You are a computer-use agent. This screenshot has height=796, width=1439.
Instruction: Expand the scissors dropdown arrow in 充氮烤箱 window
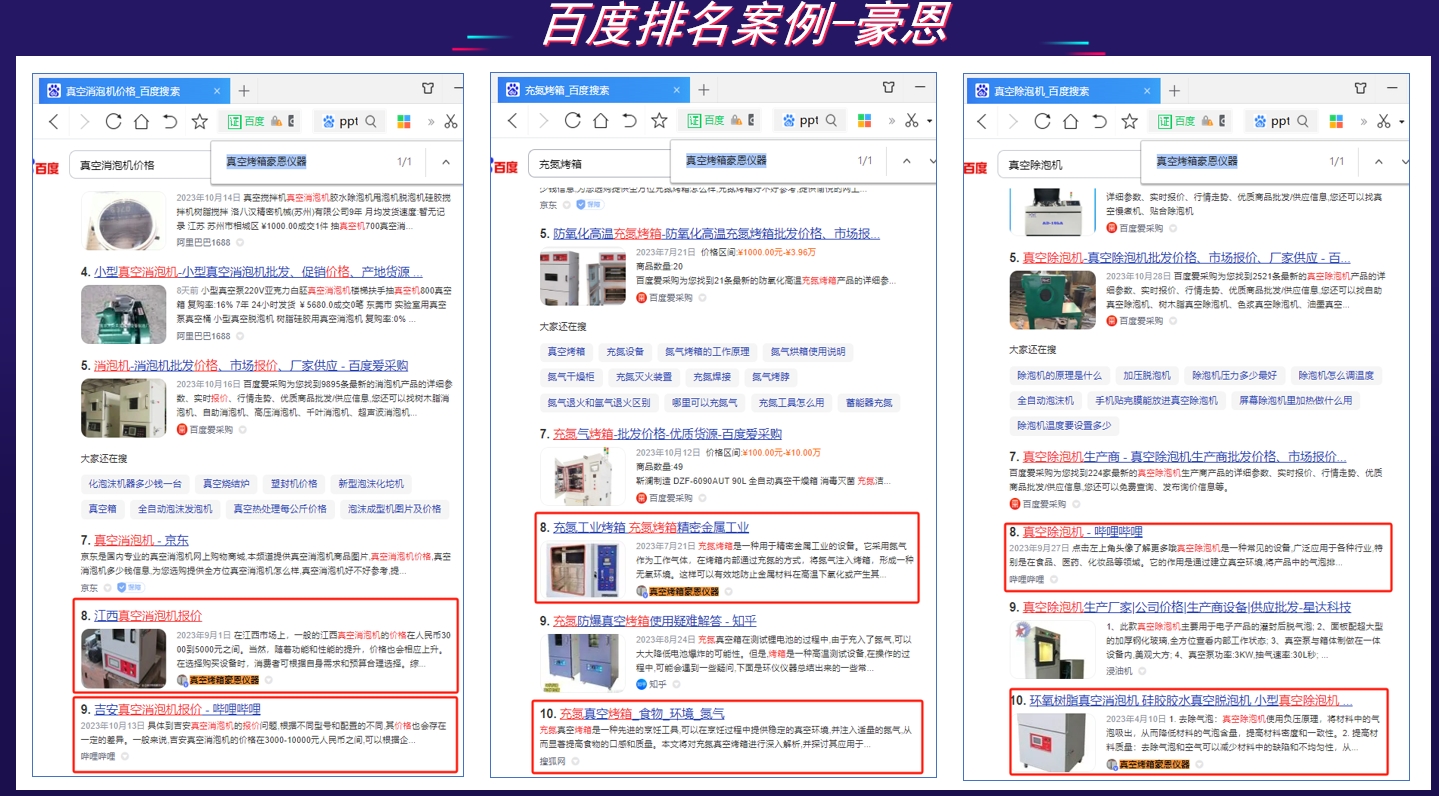coord(929,122)
